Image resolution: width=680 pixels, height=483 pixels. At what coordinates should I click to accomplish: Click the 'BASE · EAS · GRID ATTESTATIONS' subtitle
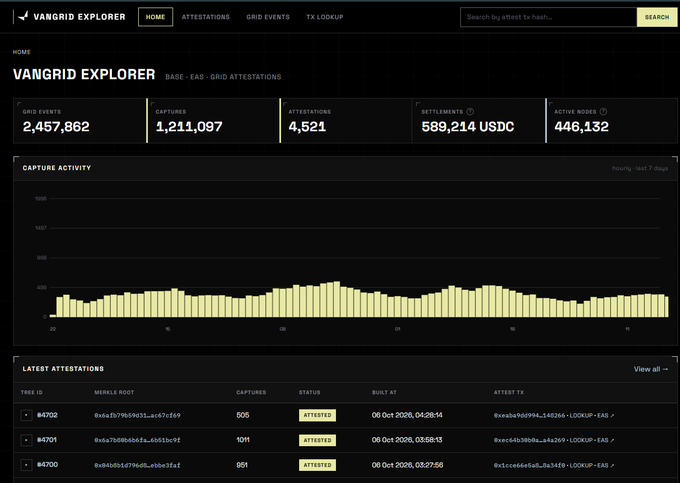point(223,77)
